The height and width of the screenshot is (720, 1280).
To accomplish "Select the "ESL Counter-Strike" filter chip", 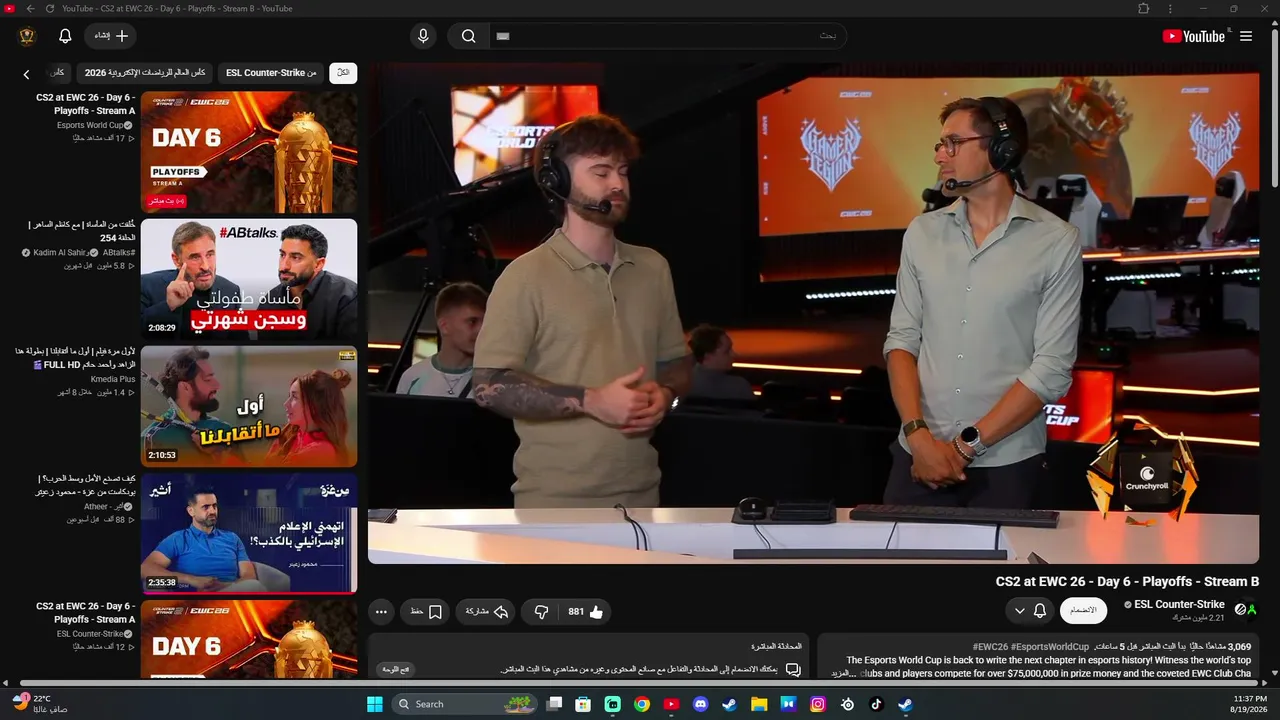I will coord(271,73).
